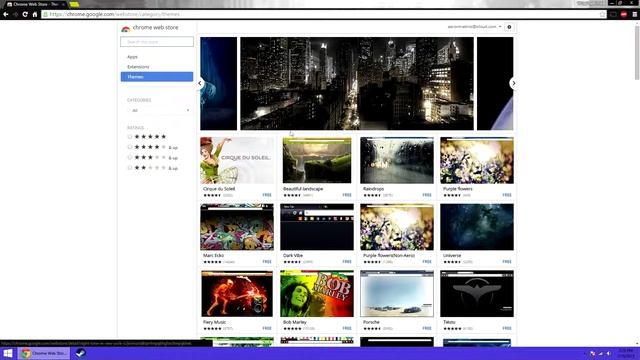Open the Bob Marley theme thumbnail
The width and height of the screenshot is (640, 360).
[x=317, y=294]
